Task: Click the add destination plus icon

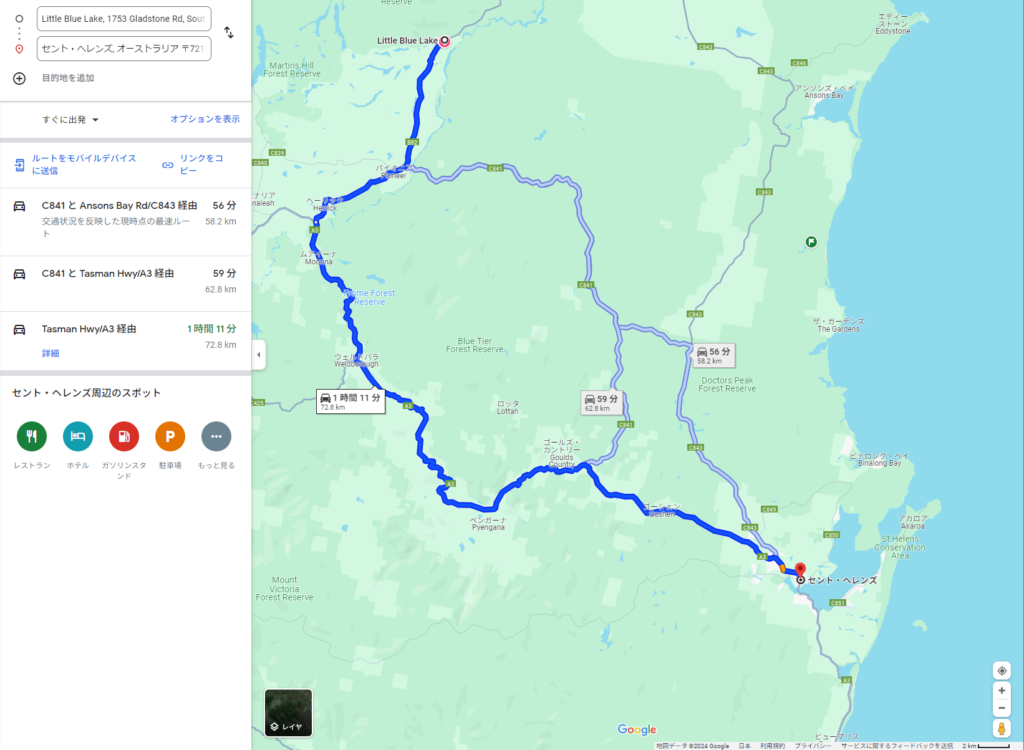Action: click(20, 78)
